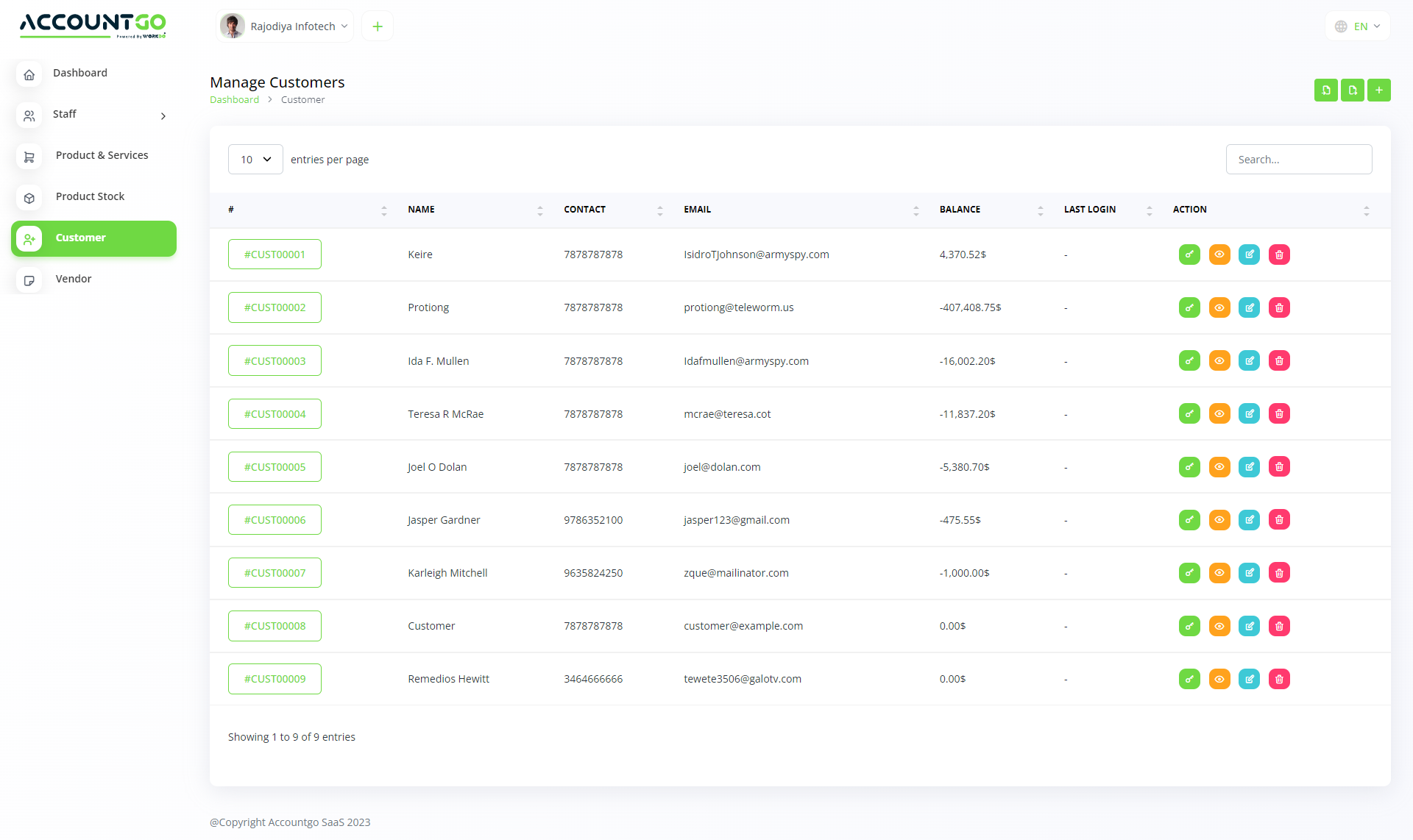The width and height of the screenshot is (1413, 840).
Task: Open Staff in the sidebar
Action: click(94, 115)
